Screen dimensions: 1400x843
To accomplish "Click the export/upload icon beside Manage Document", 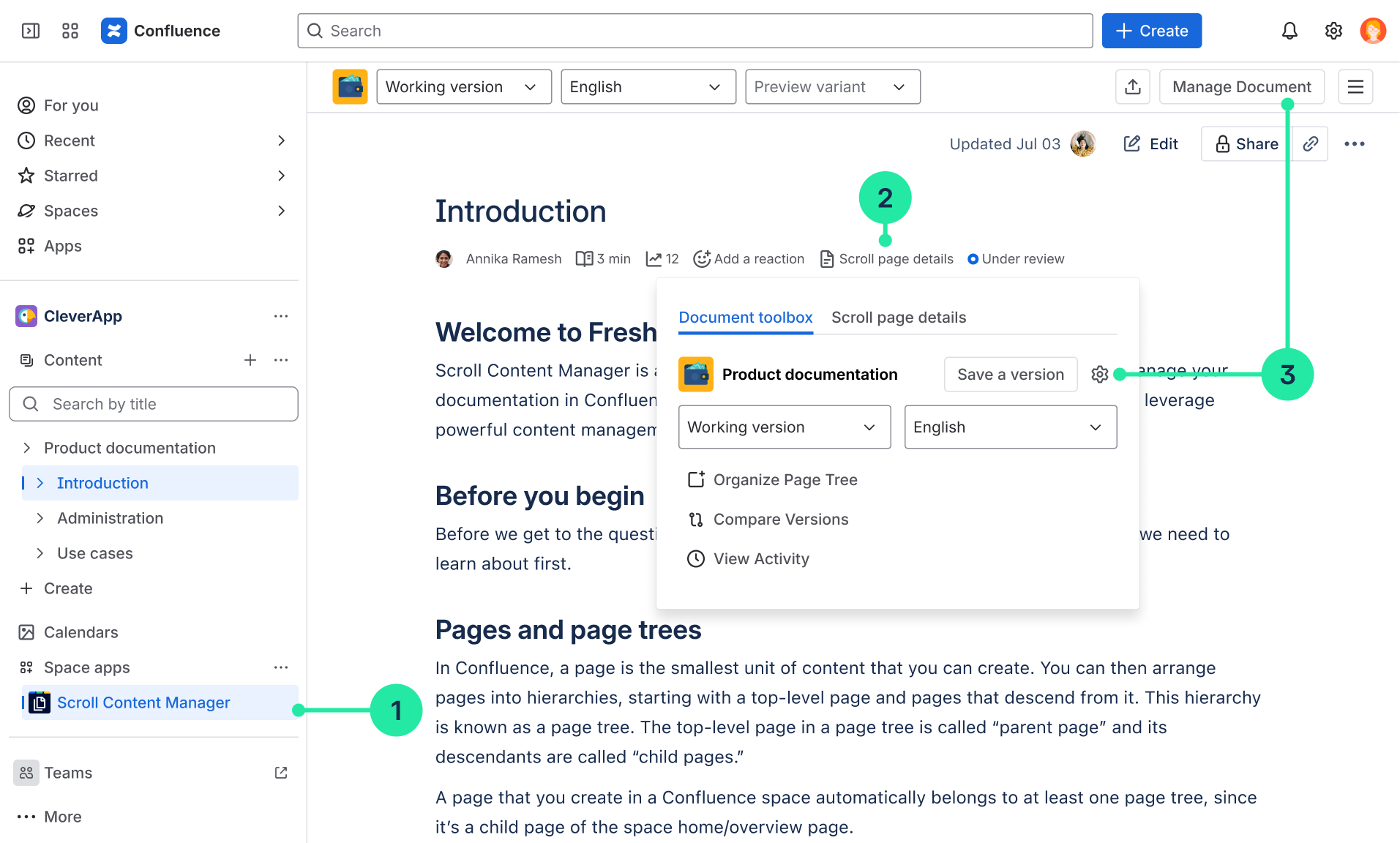I will click(1133, 87).
